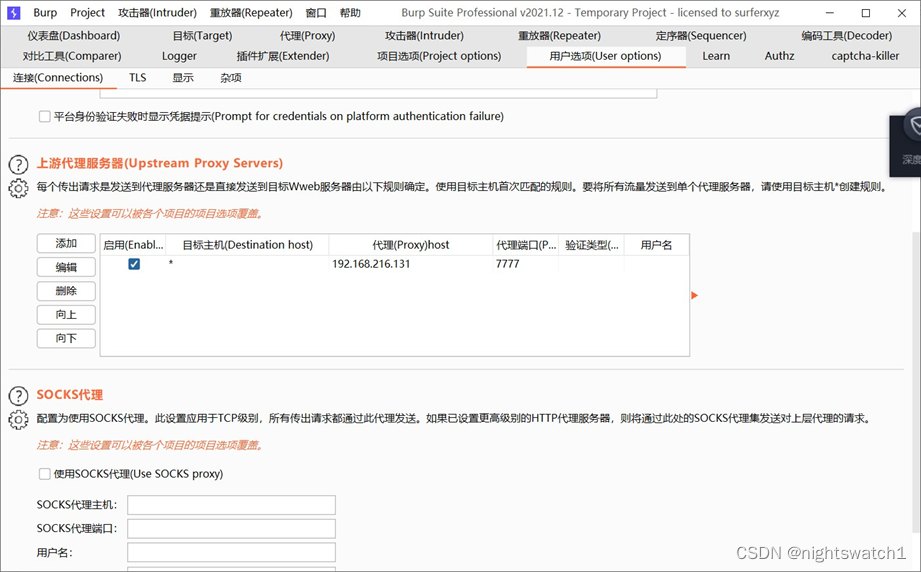
Task: Open help for Upstream Proxy Servers section
Action: pos(18,164)
